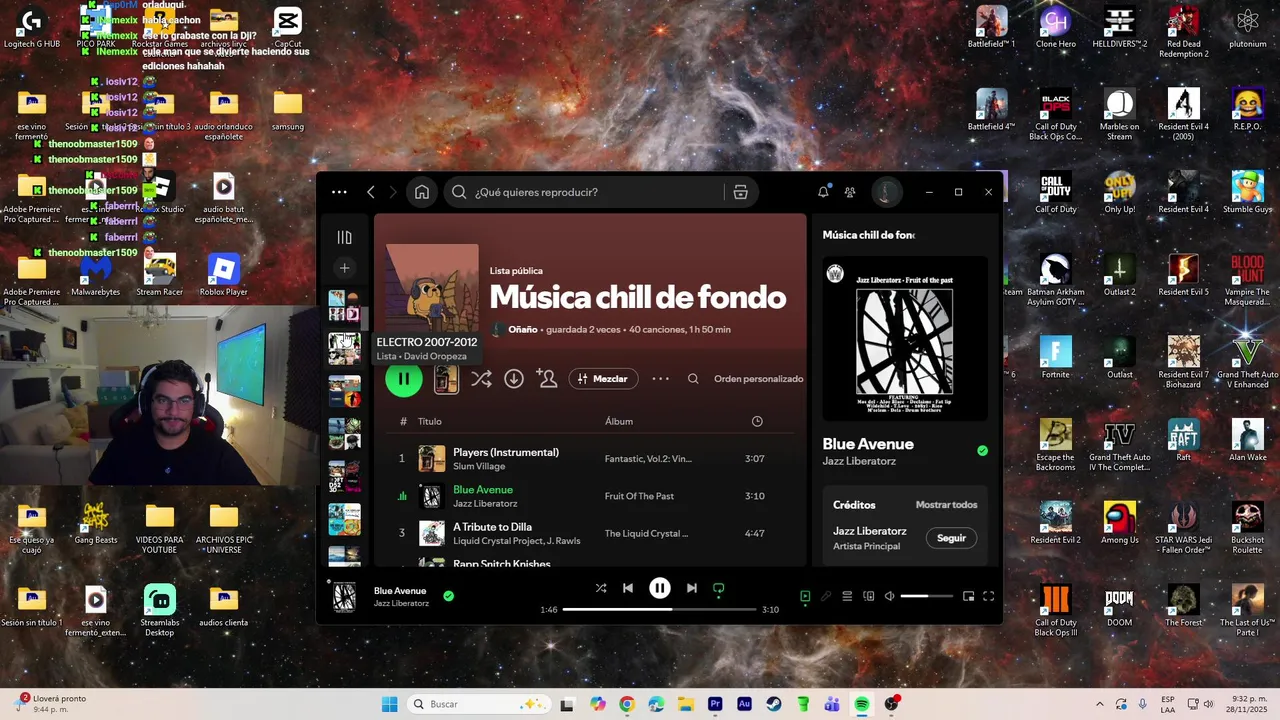This screenshot has width=1280, height=720.
Task: Toggle saved checkmark in now-playing panel
Action: coord(982,451)
